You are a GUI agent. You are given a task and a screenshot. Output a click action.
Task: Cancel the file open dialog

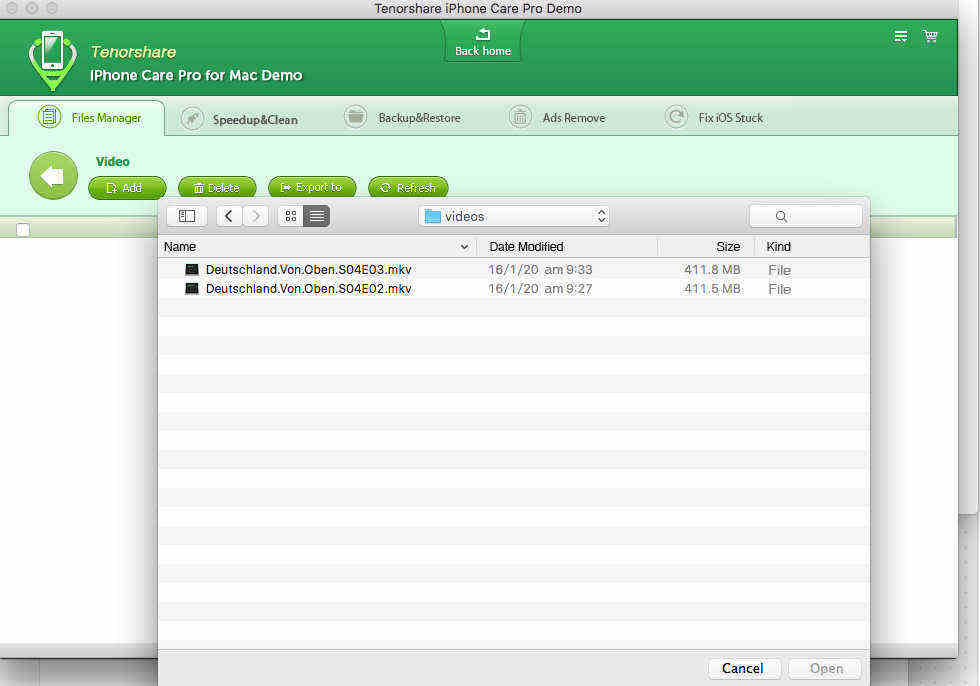point(744,669)
